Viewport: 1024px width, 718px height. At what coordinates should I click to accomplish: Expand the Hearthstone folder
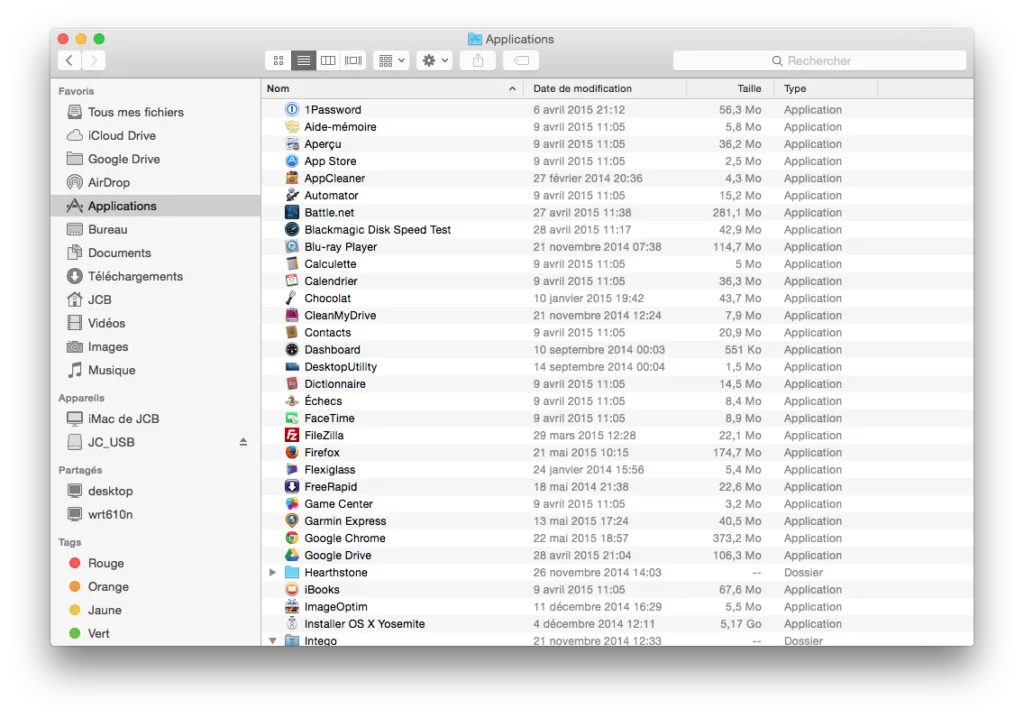click(272, 572)
